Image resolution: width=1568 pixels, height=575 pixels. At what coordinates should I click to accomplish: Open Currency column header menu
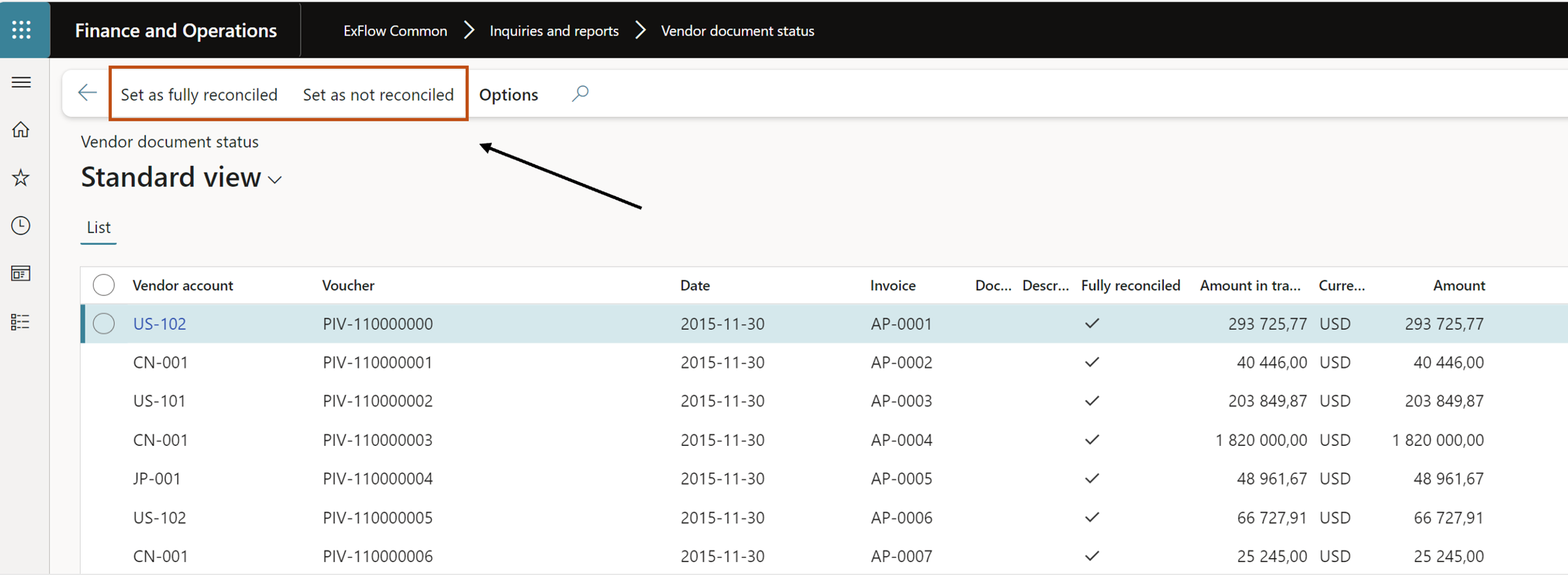(x=1341, y=286)
